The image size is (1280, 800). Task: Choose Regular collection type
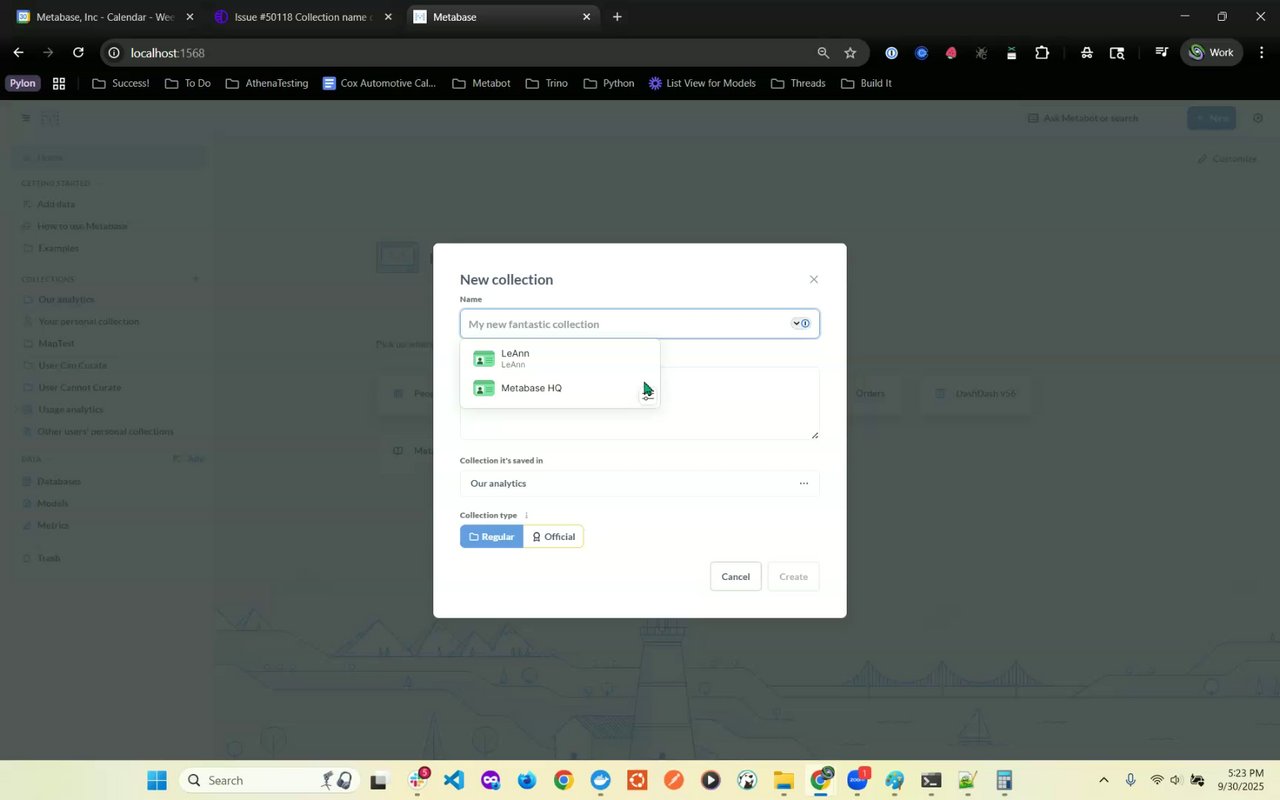(491, 537)
